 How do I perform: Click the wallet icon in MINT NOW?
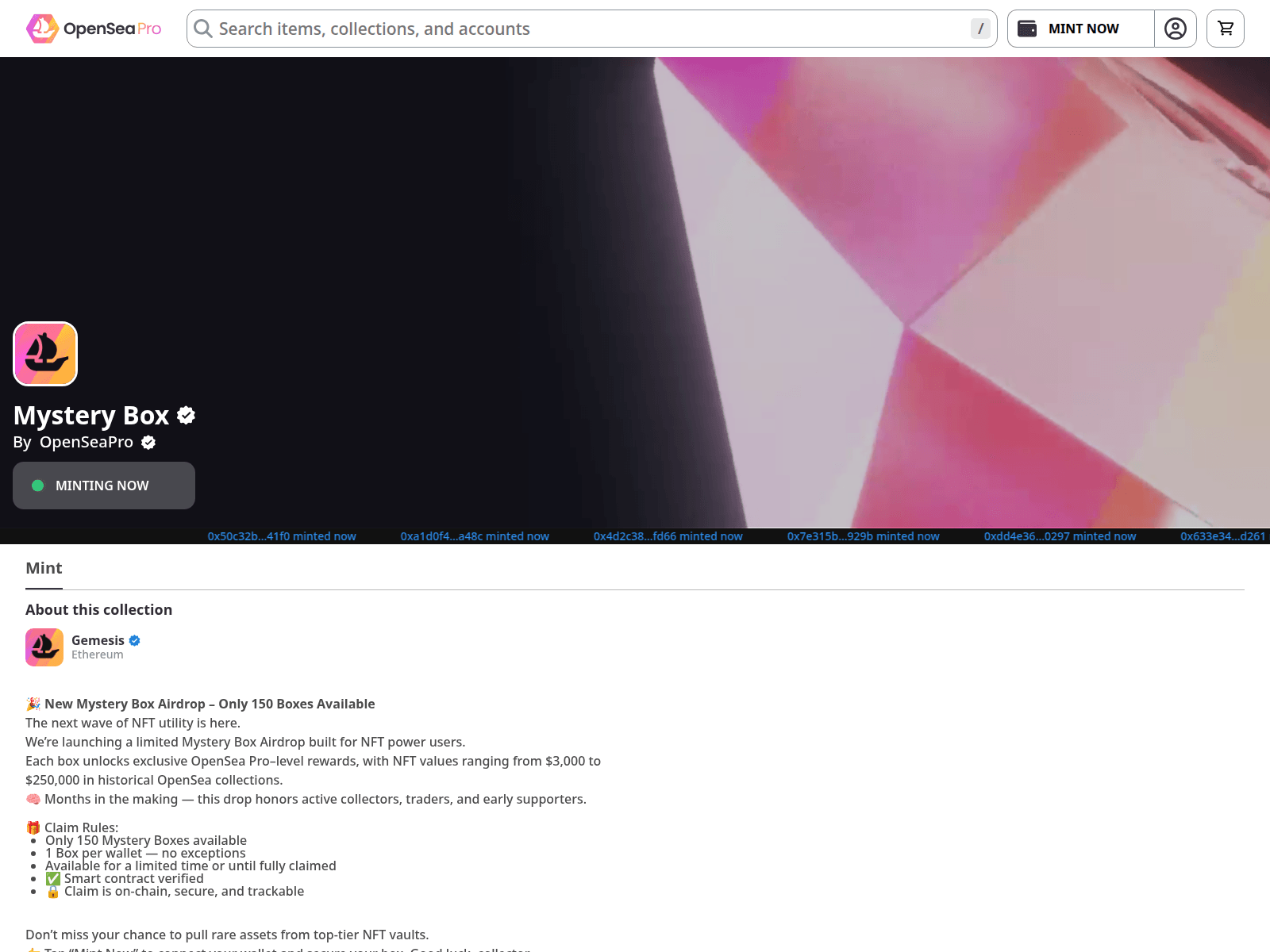(x=1027, y=29)
